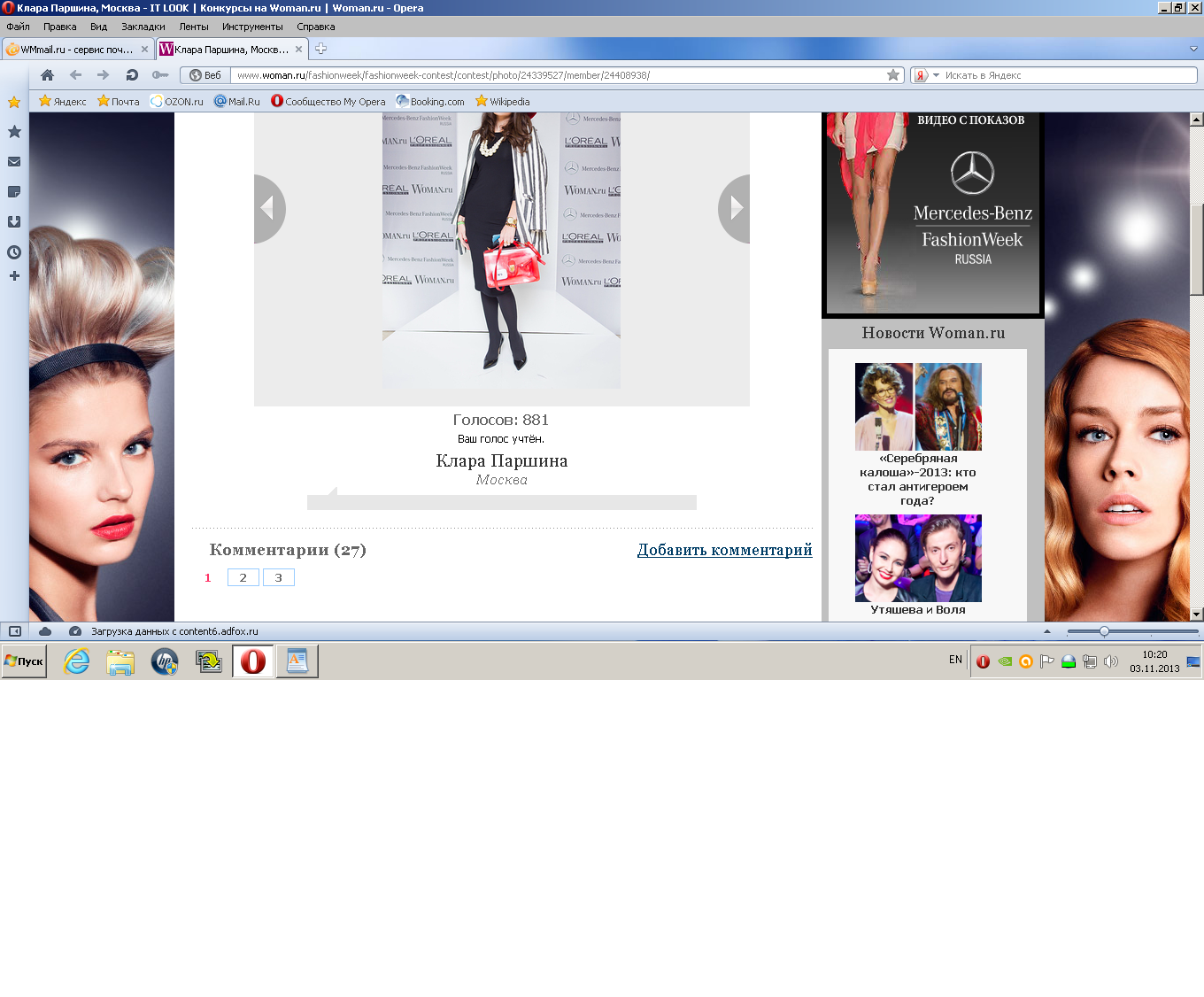Open the Почта bookmark
The width and height of the screenshot is (1204, 997).
(119, 101)
